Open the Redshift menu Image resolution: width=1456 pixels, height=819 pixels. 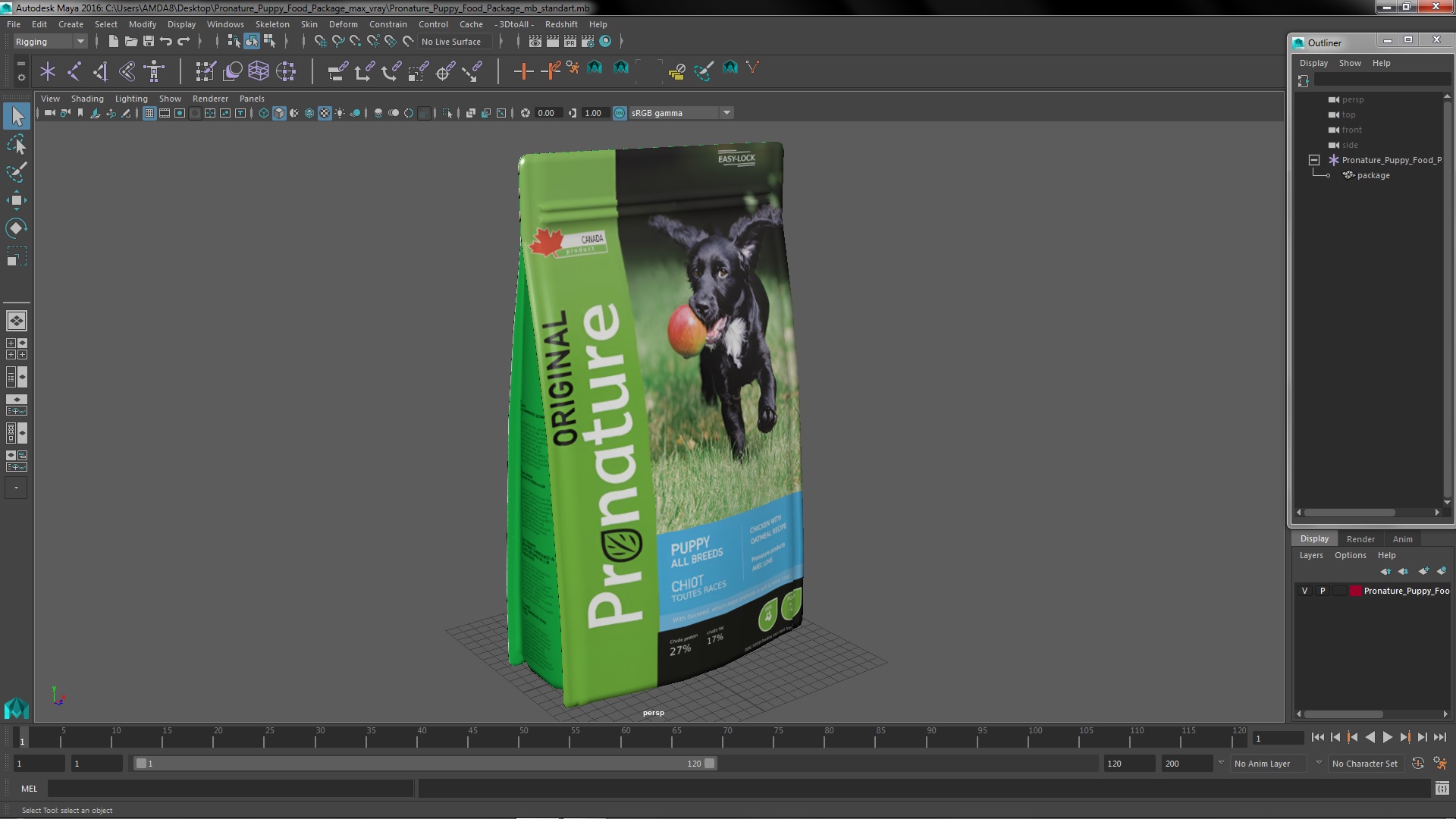point(561,24)
